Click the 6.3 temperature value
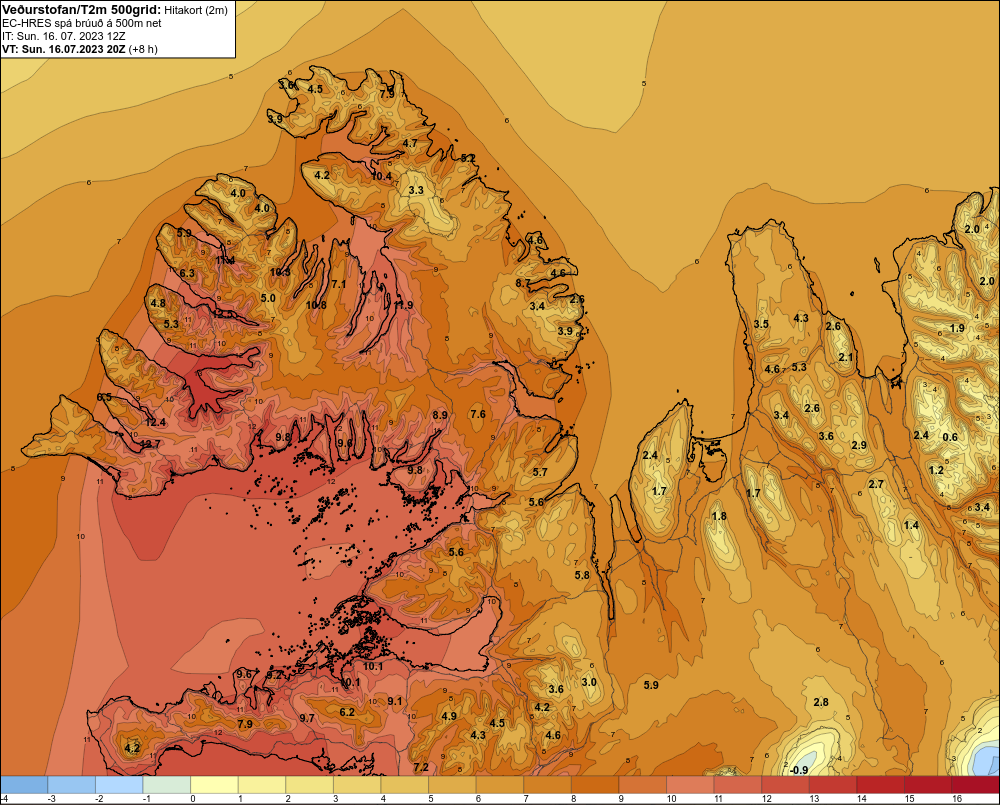 tap(187, 273)
